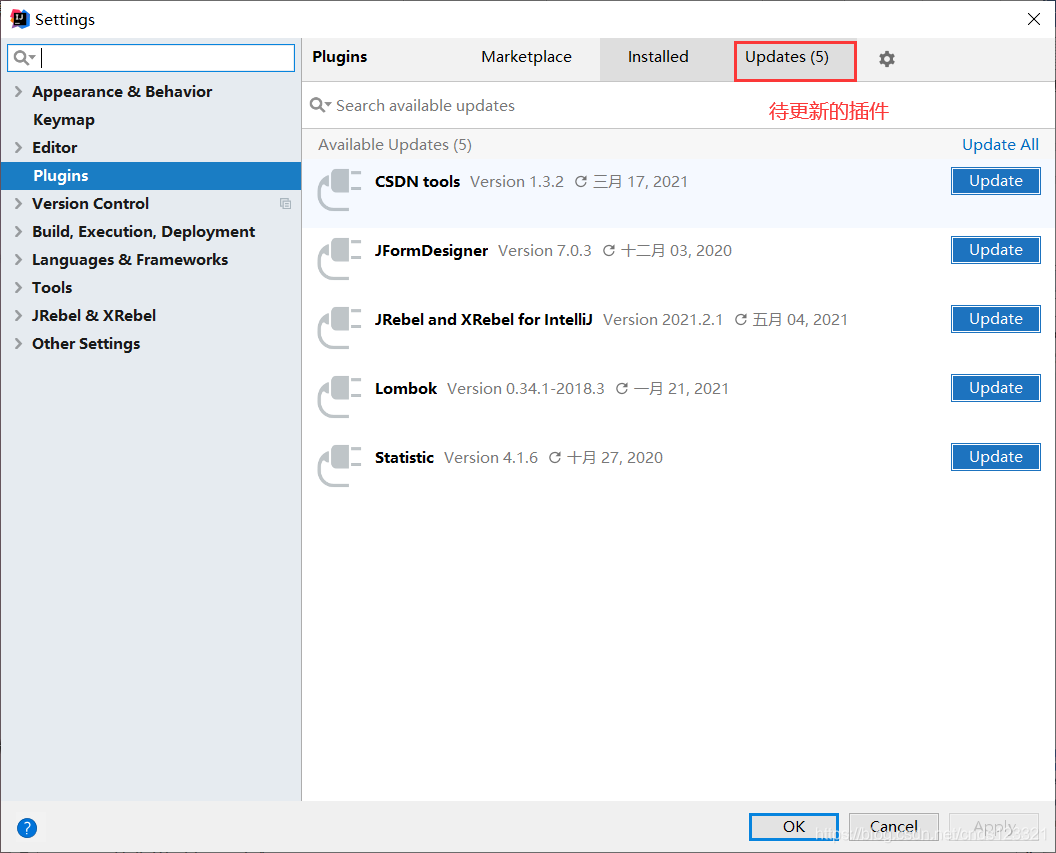Expand the Version Control node
Viewport: 1056px width, 853px height.
tap(18, 203)
